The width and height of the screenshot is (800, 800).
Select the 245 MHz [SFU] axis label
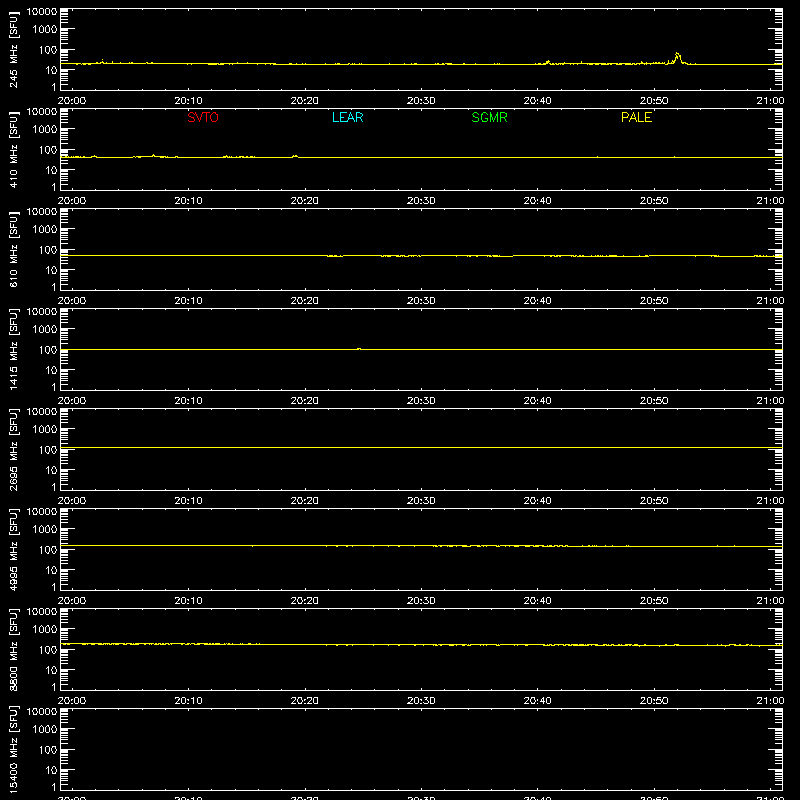pos(13,50)
